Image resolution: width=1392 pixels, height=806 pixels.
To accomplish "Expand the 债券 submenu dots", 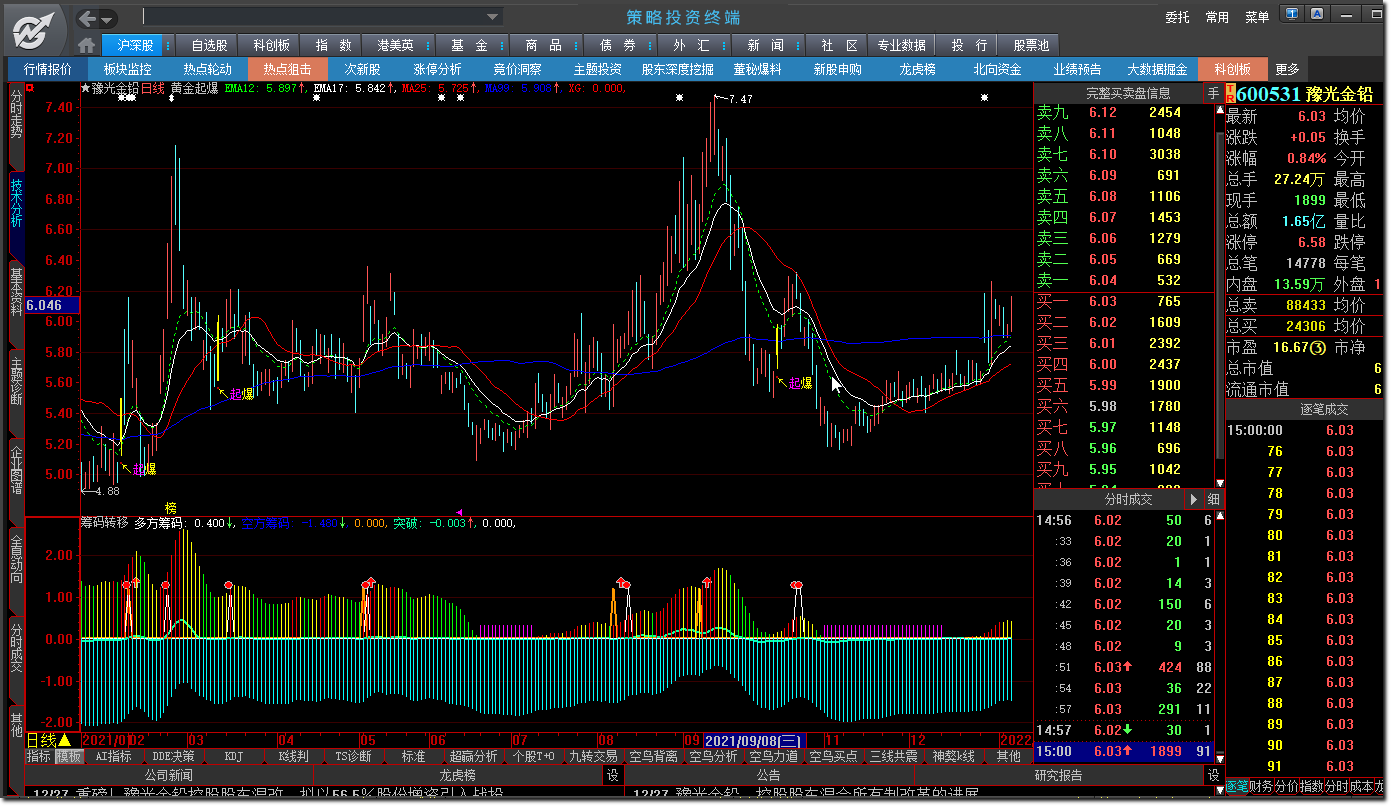I will click(650, 45).
